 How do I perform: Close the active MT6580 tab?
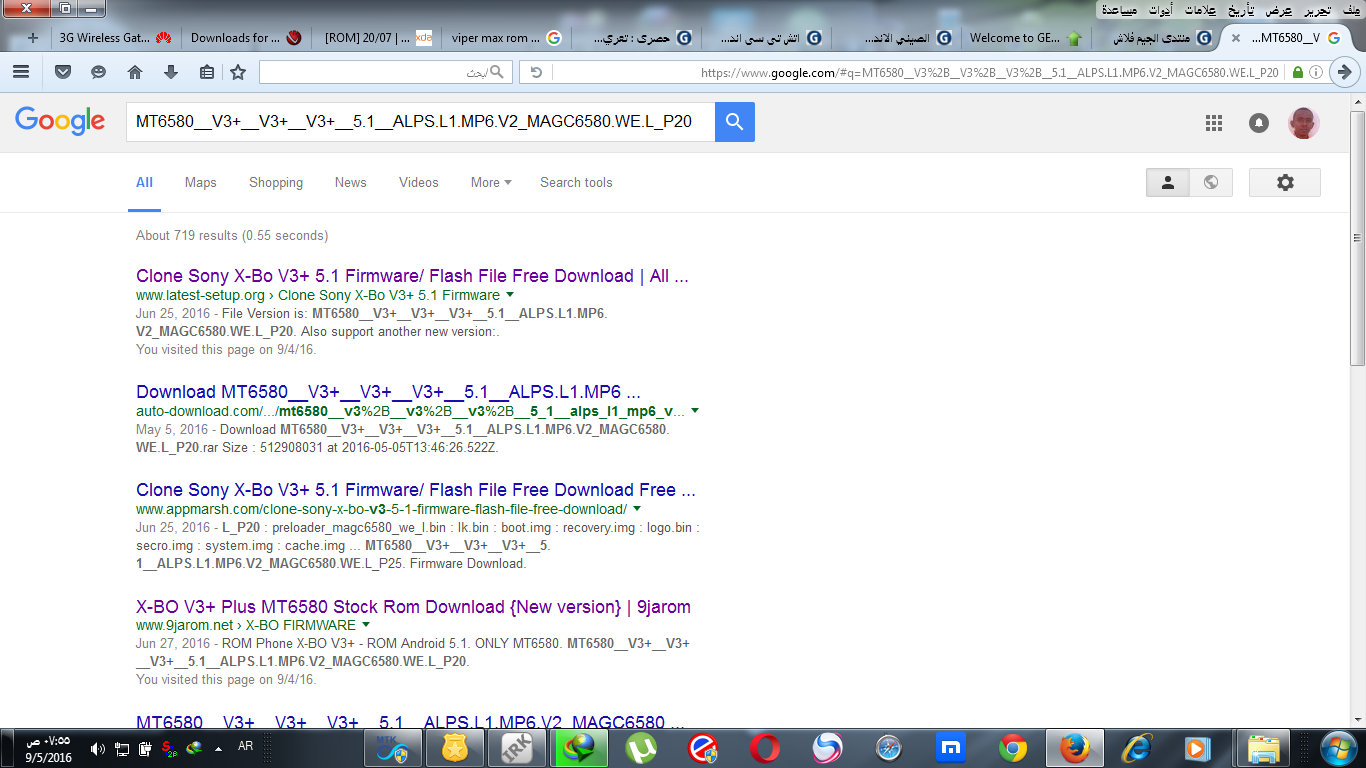click(1236, 38)
